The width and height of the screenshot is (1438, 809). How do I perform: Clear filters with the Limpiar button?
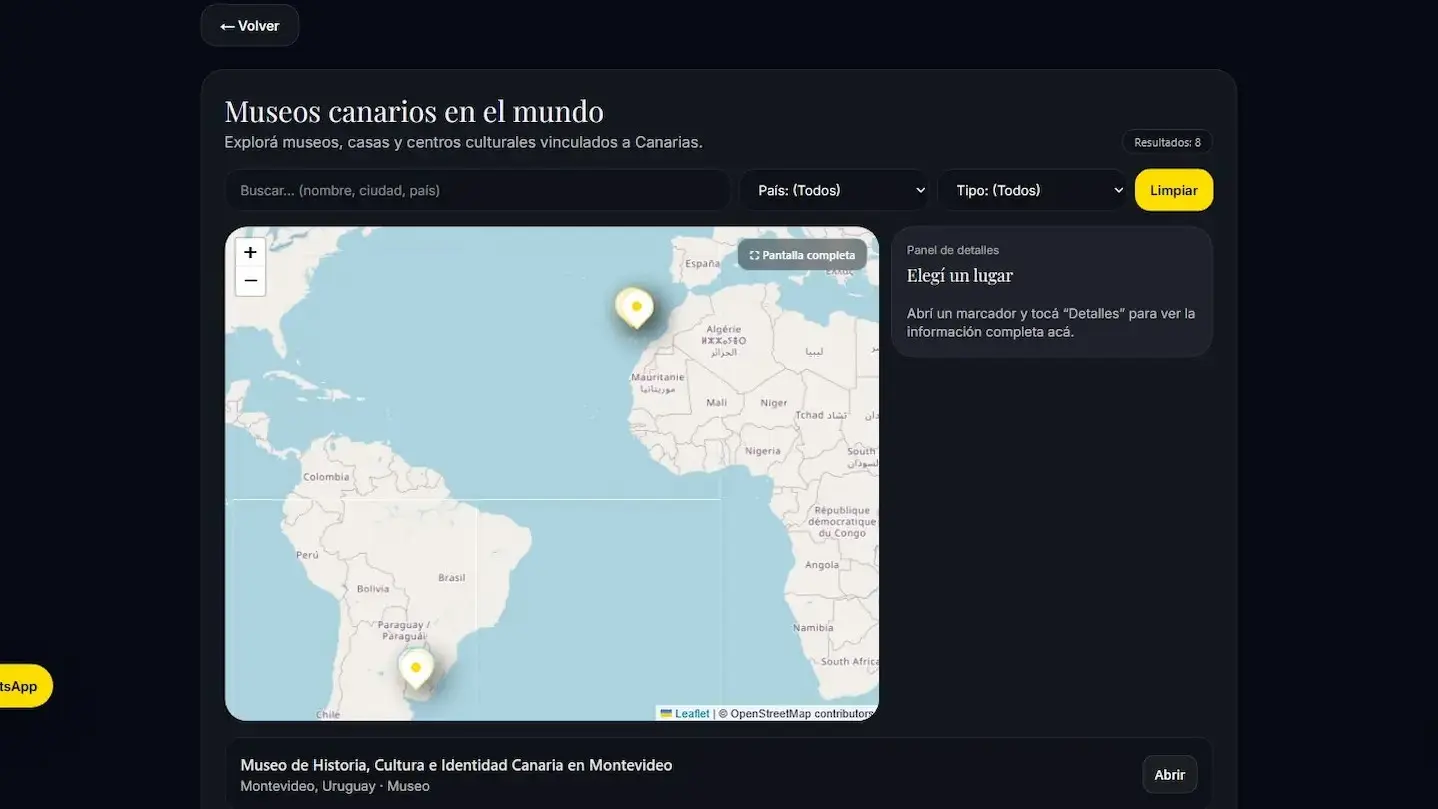(x=1174, y=190)
